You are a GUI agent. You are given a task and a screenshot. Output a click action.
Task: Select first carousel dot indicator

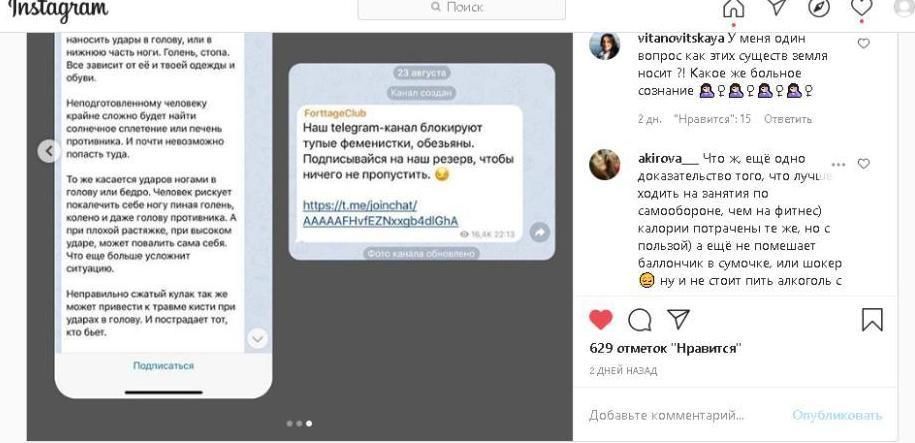click(x=289, y=424)
